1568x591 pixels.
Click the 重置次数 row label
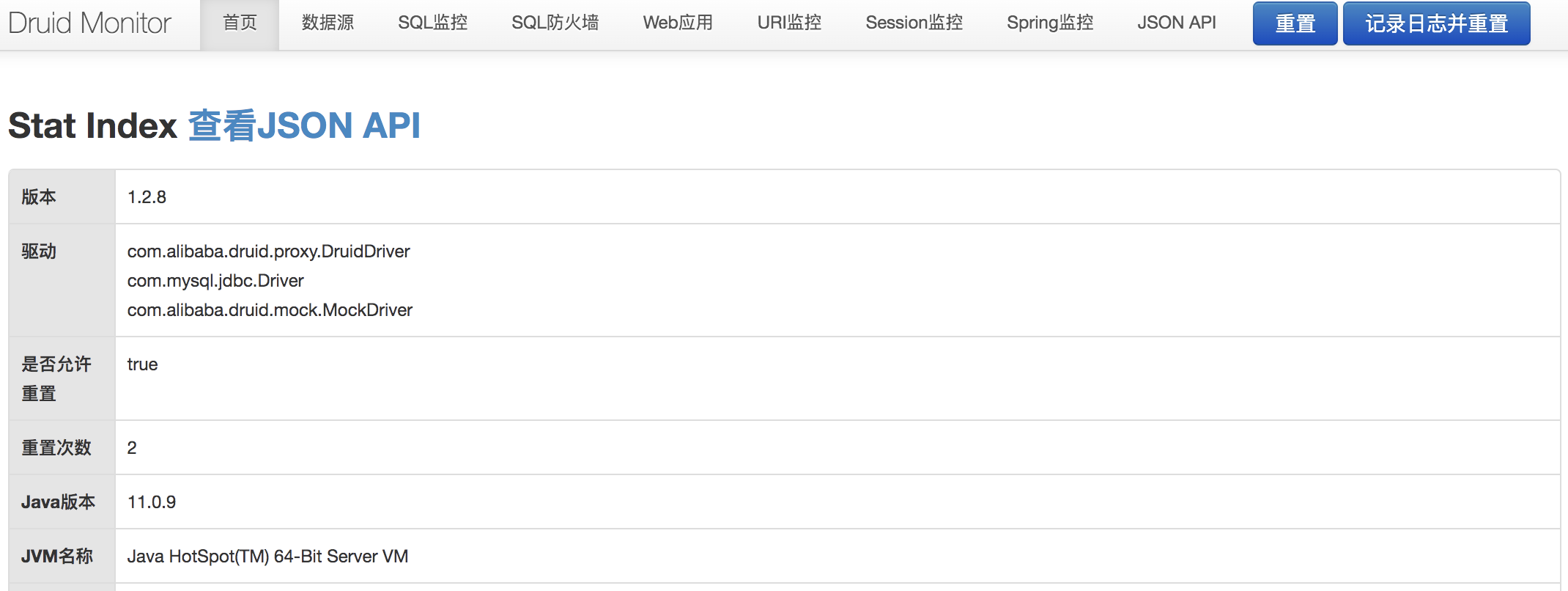(x=56, y=448)
